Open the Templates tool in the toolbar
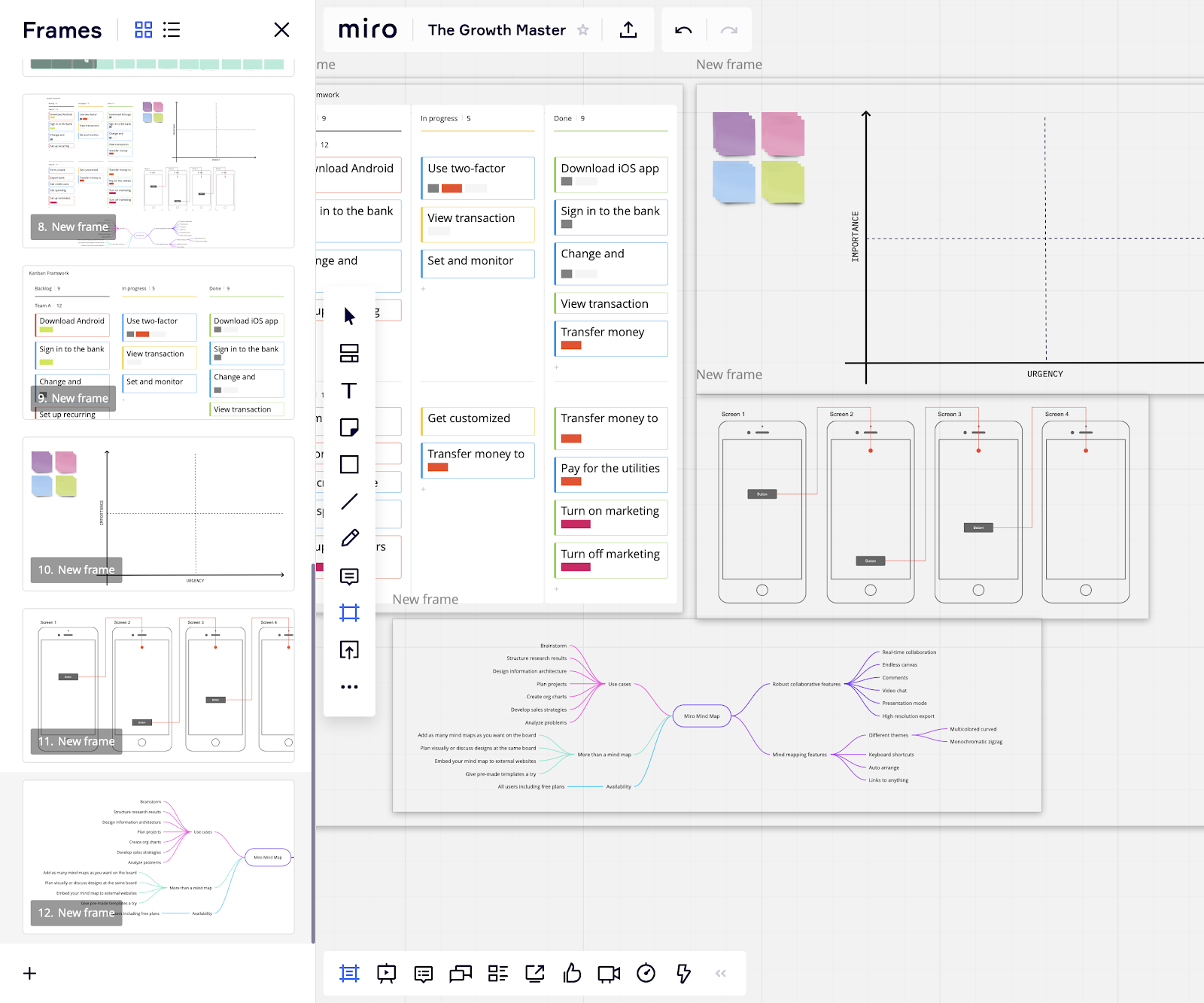Screen dimensions: 1204x1003 [348, 354]
